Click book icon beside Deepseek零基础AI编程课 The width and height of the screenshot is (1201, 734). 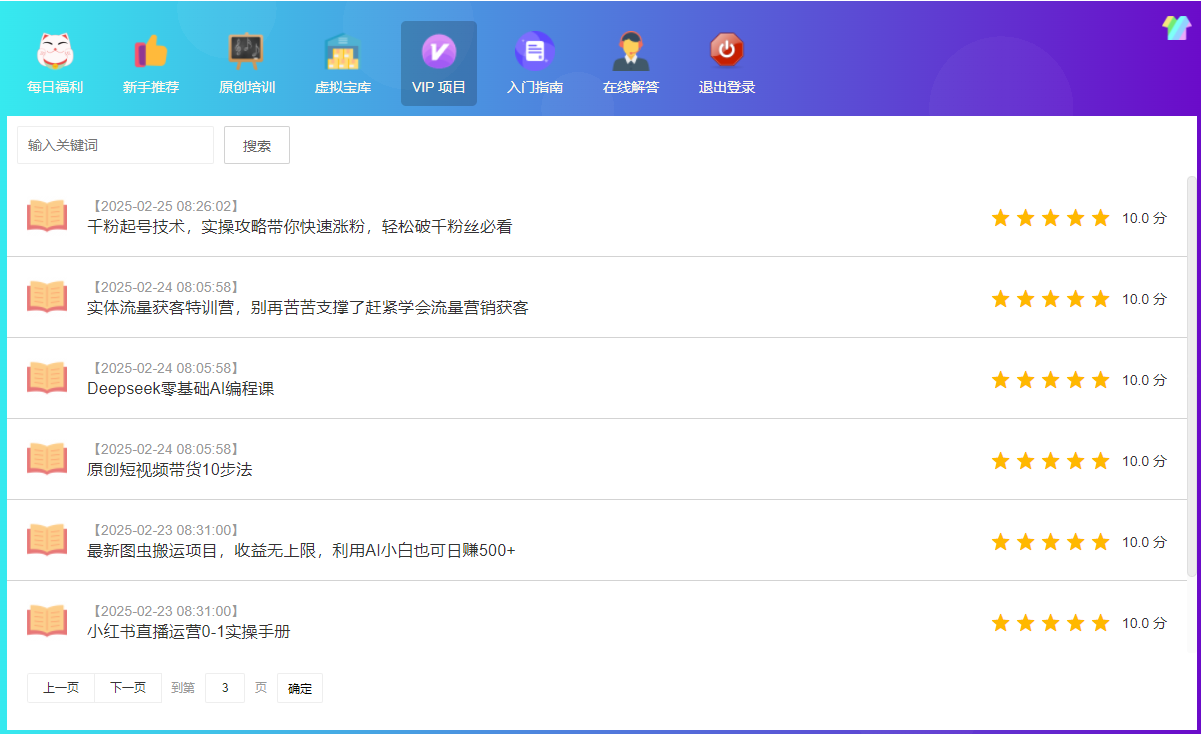click(x=47, y=378)
